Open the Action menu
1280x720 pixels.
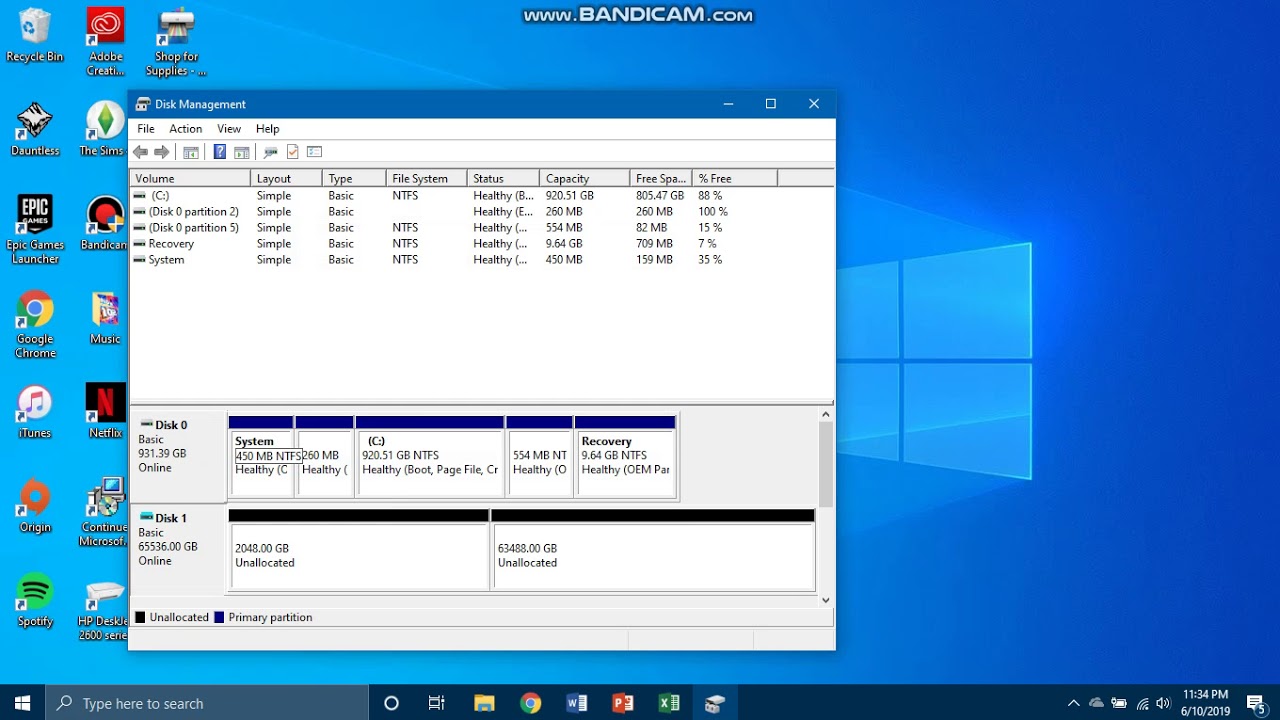point(186,129)
